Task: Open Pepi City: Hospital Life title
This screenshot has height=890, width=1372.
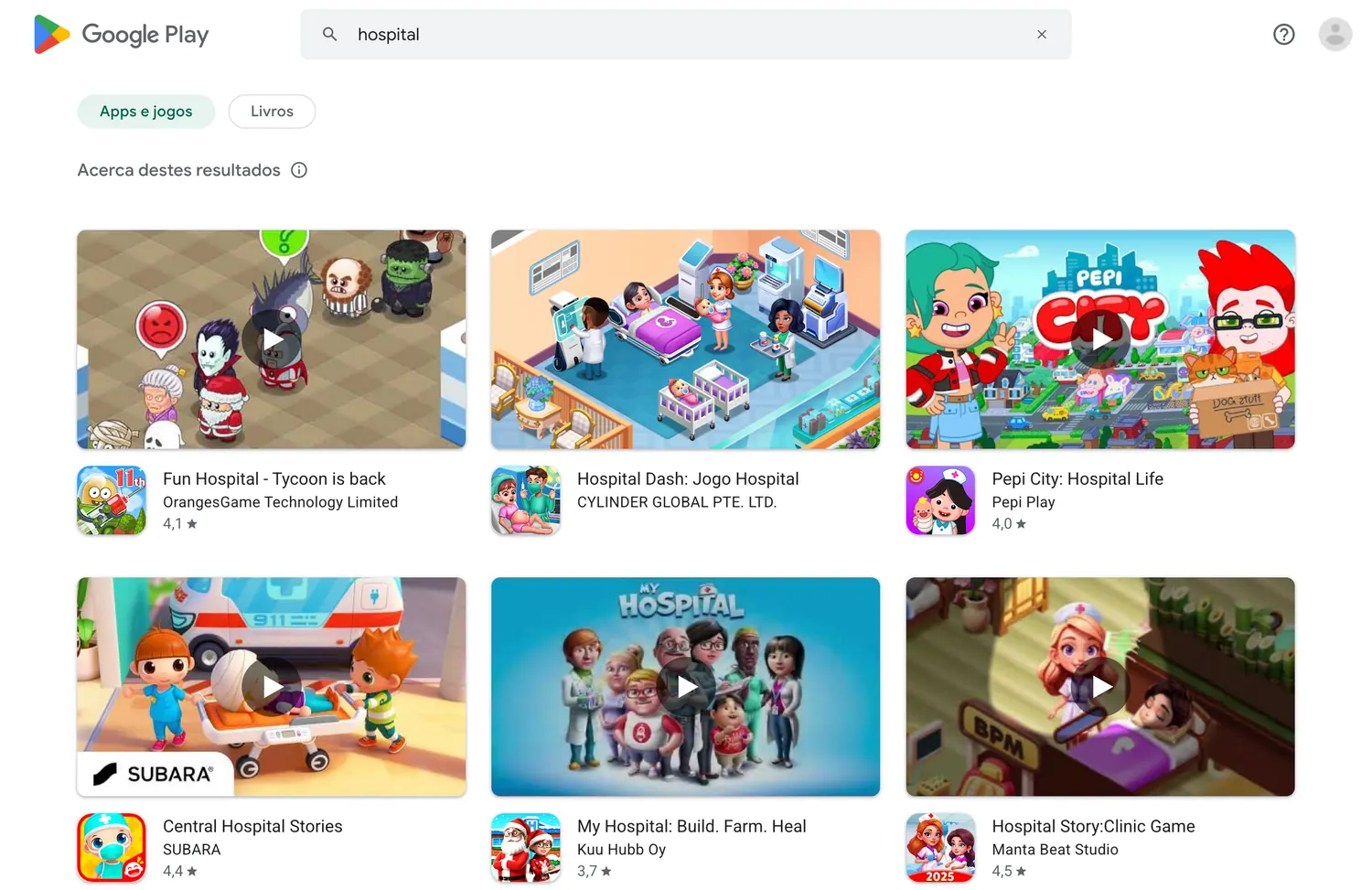Action: 1077,478
